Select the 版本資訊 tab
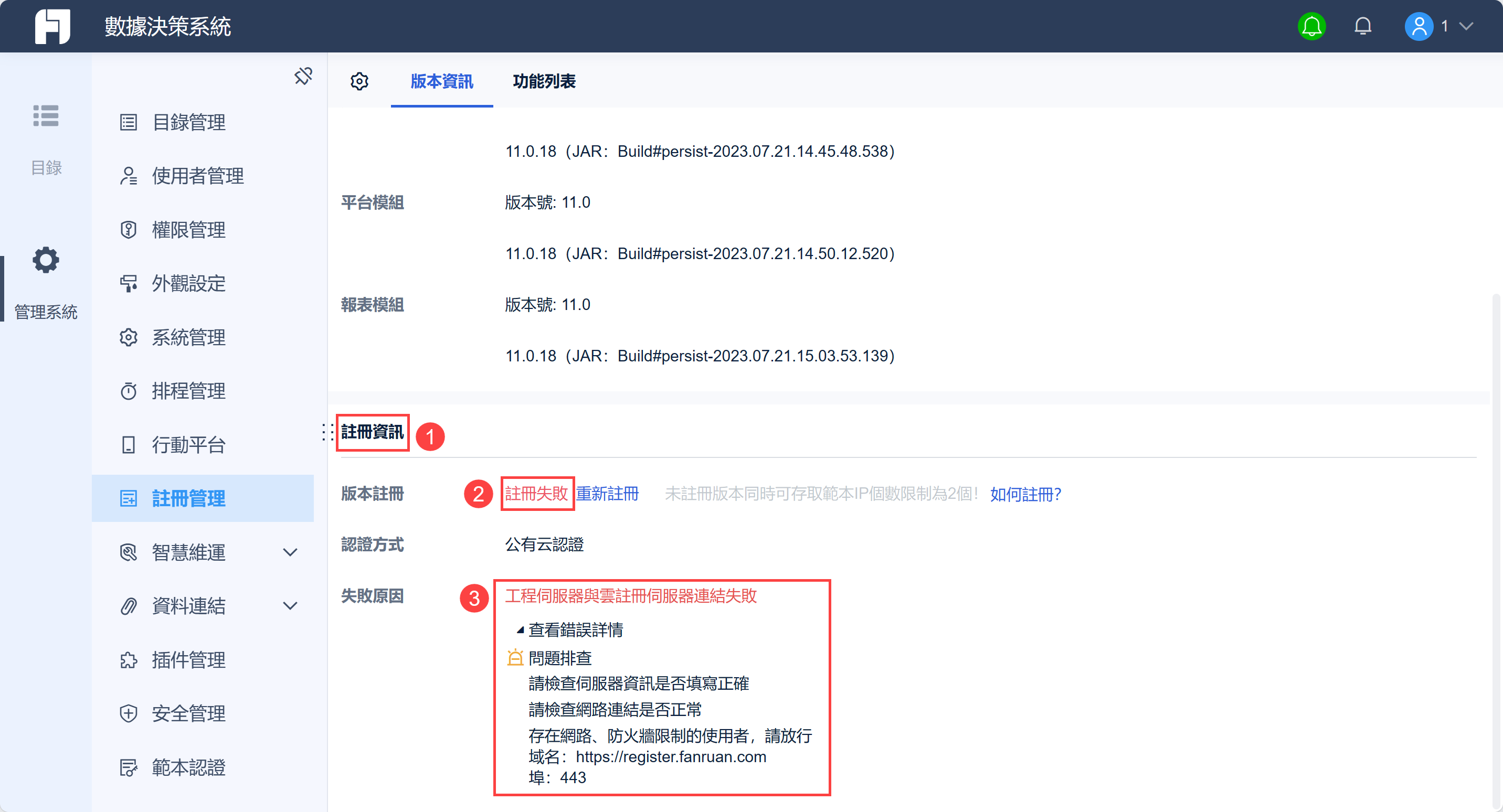This screenshot has height=812, width=1503. [442, 81]
